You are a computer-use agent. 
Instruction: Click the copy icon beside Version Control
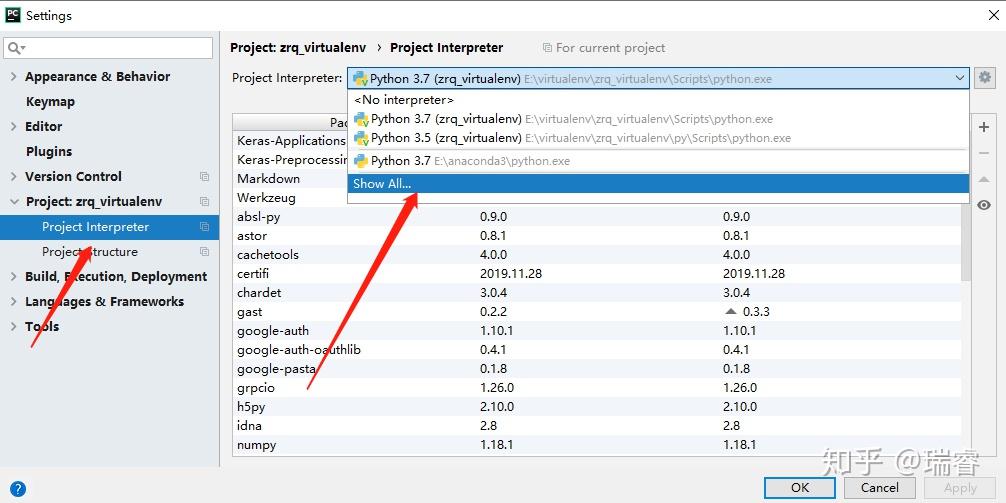click(x=204, y=177)
